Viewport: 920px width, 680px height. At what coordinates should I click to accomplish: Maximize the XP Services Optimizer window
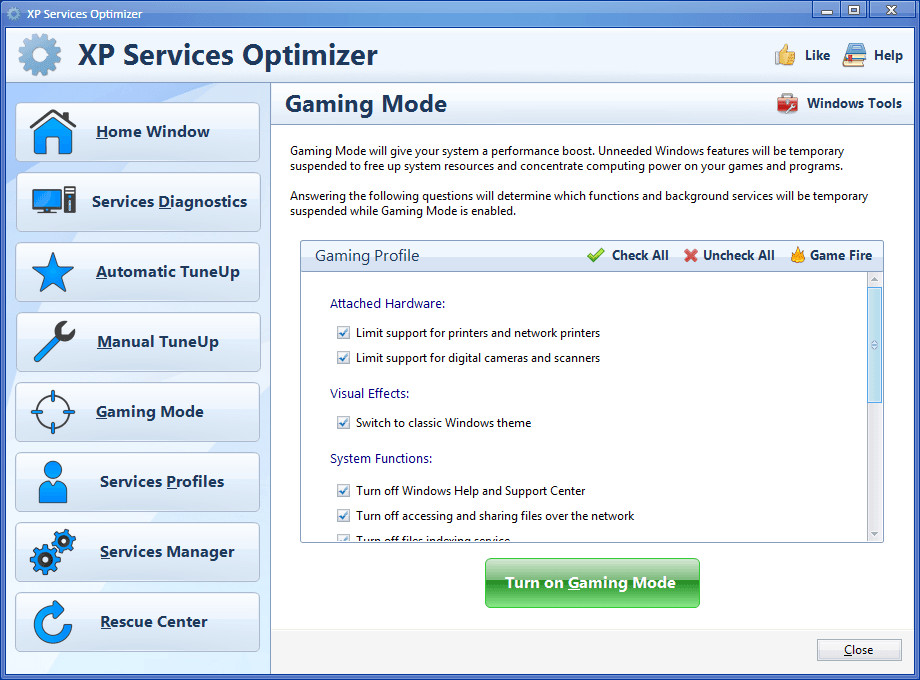854,10
